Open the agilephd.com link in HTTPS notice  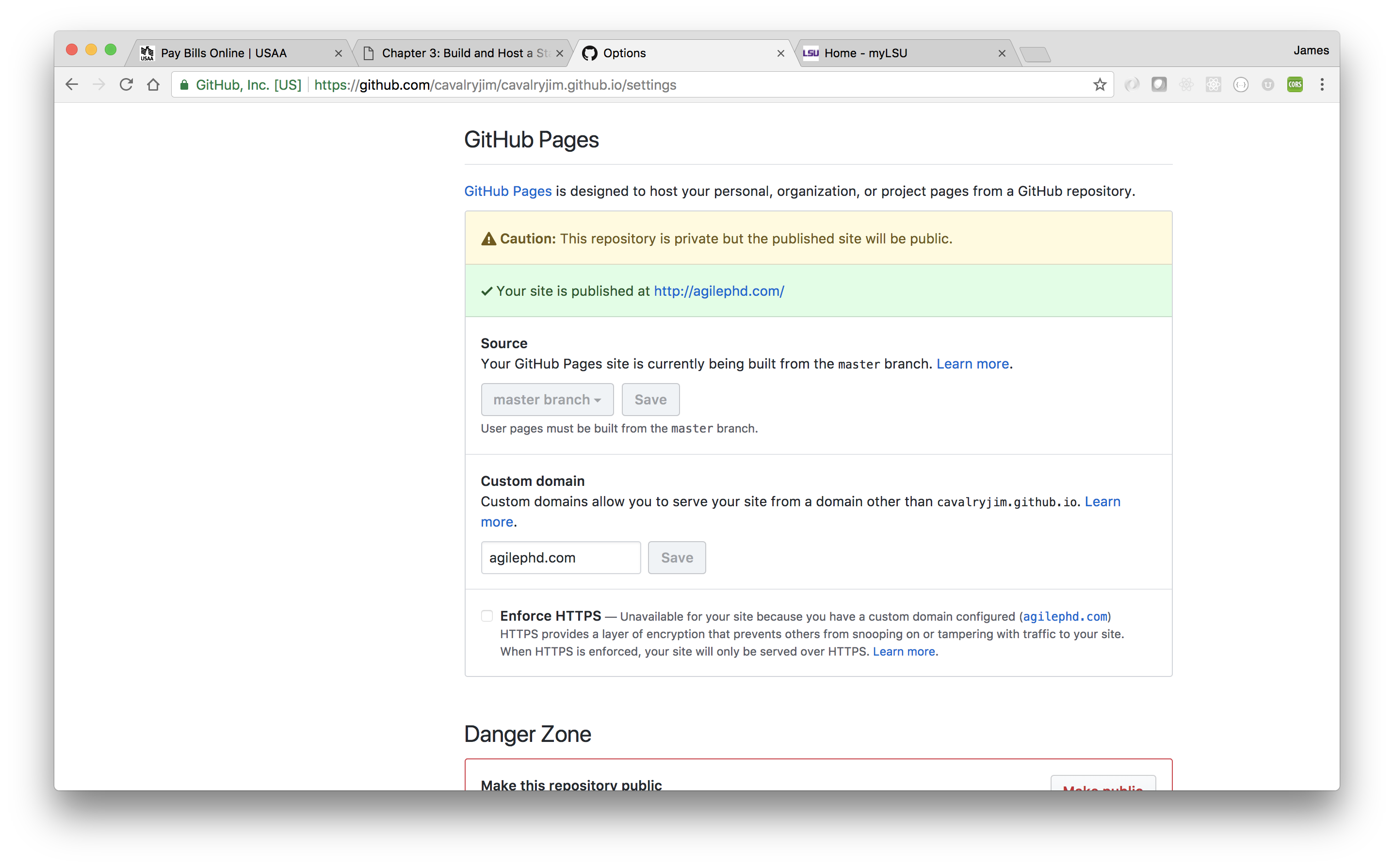(x=1065, y=616)
